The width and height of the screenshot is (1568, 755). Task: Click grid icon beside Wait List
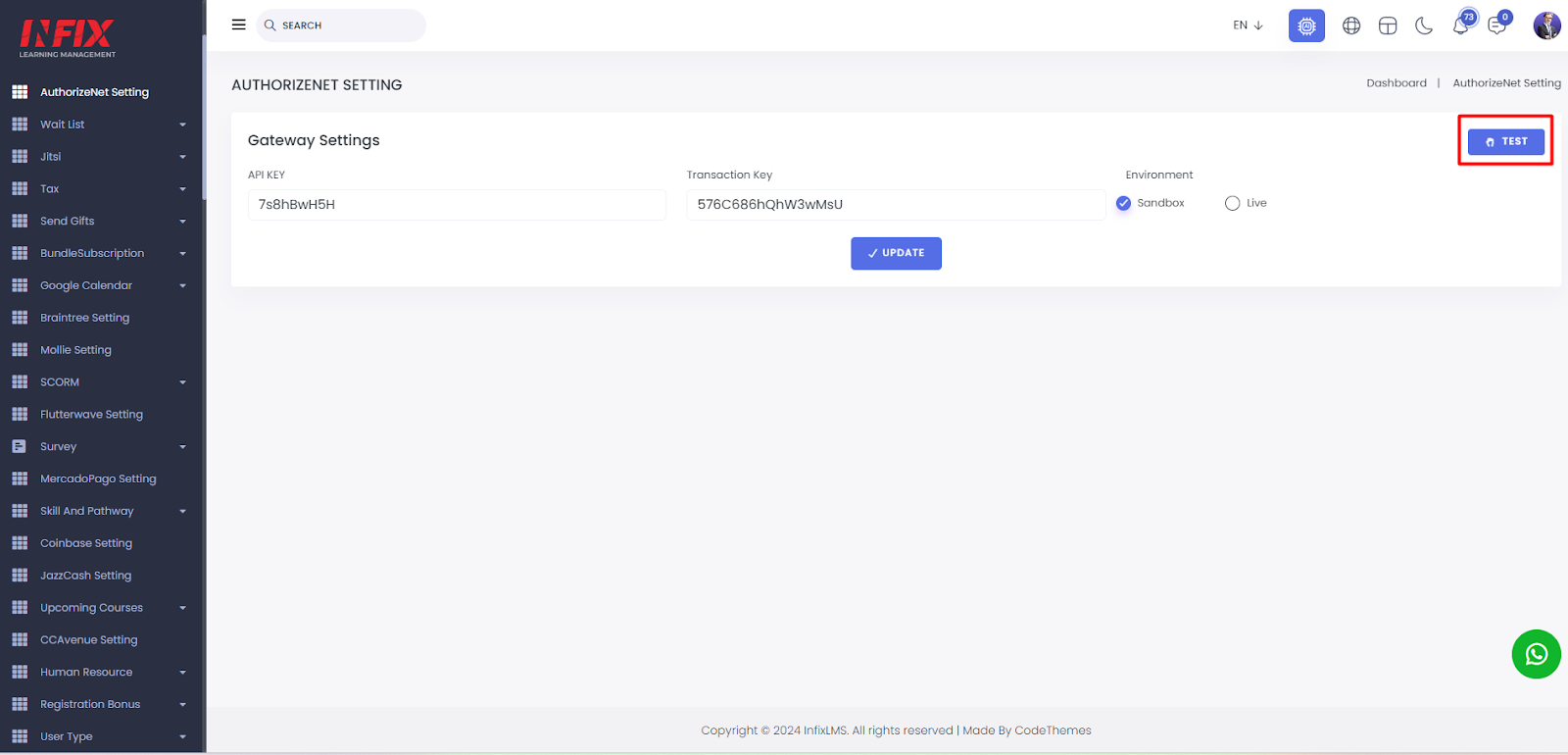pyautogui.click(x=20, y=125)
